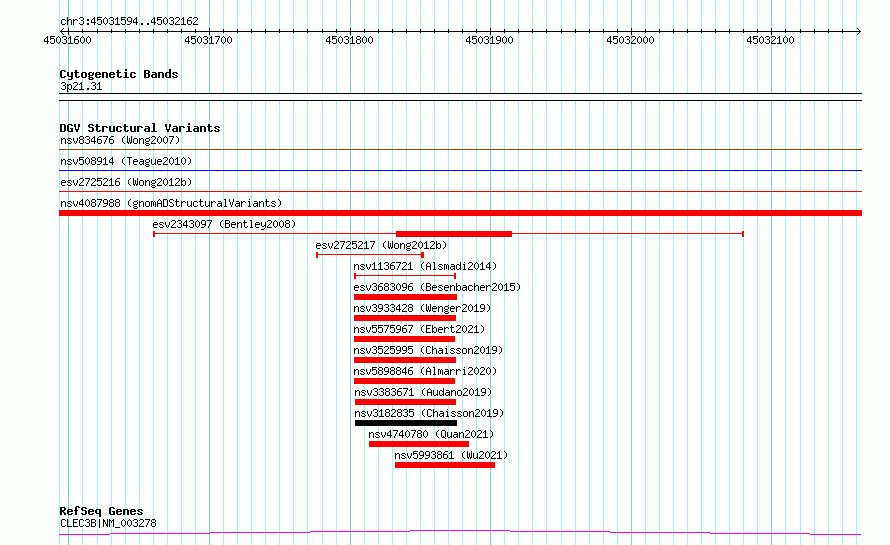Screen dimensions: 890x545
Task: Click the esv3683096 (Besenbacher2015) label
Action: click(x=437, y=287)
